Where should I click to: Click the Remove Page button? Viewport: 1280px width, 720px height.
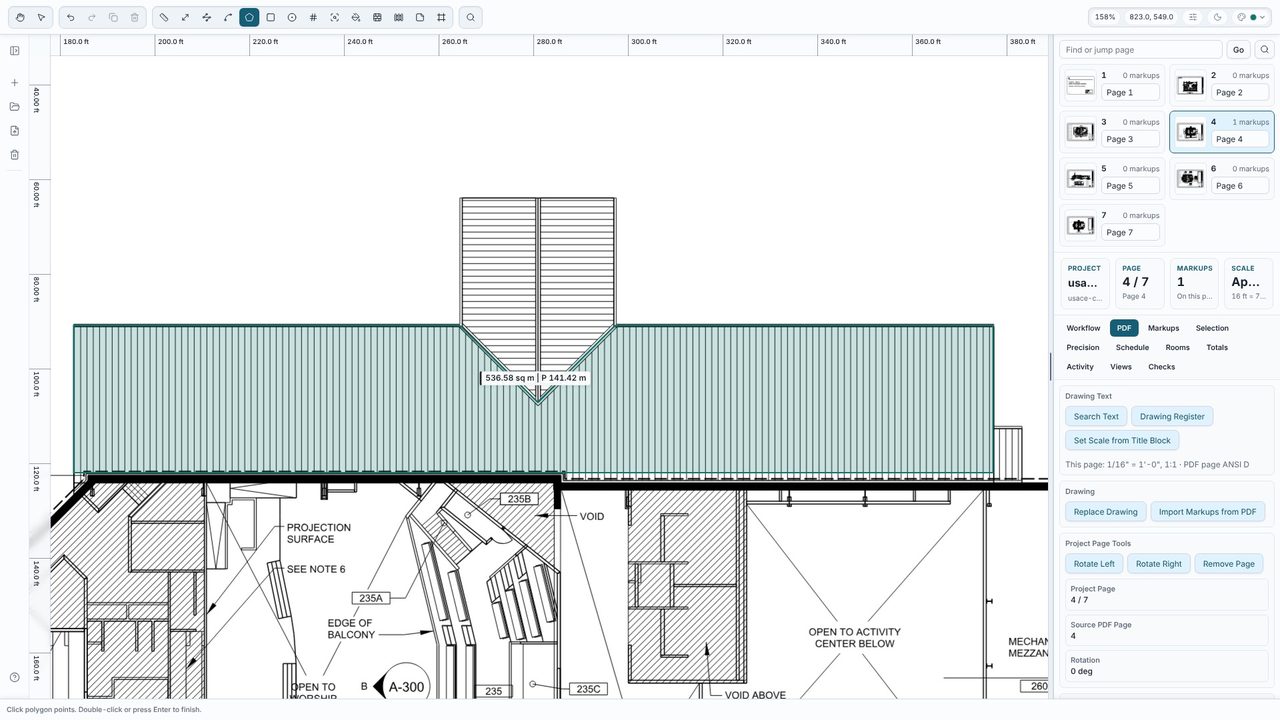coord(1229,564)
